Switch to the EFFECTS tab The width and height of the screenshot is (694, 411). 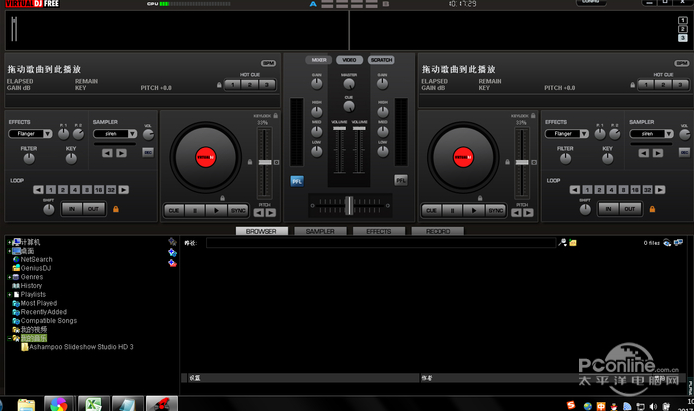(379, 231)
